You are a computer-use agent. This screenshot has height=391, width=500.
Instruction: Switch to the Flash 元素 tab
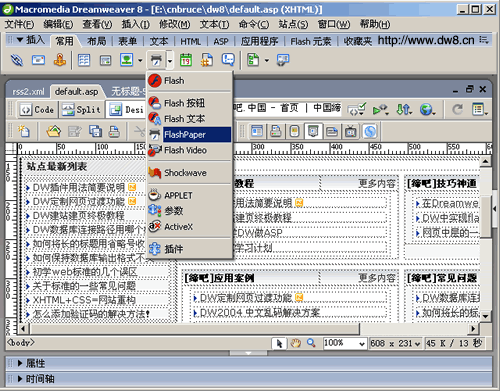311,42
